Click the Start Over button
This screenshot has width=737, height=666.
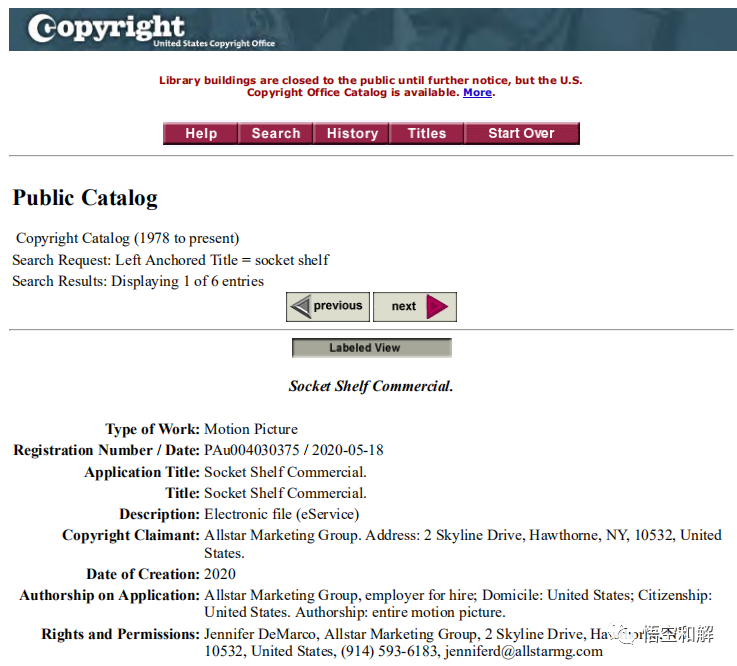(x=522, y=133)
